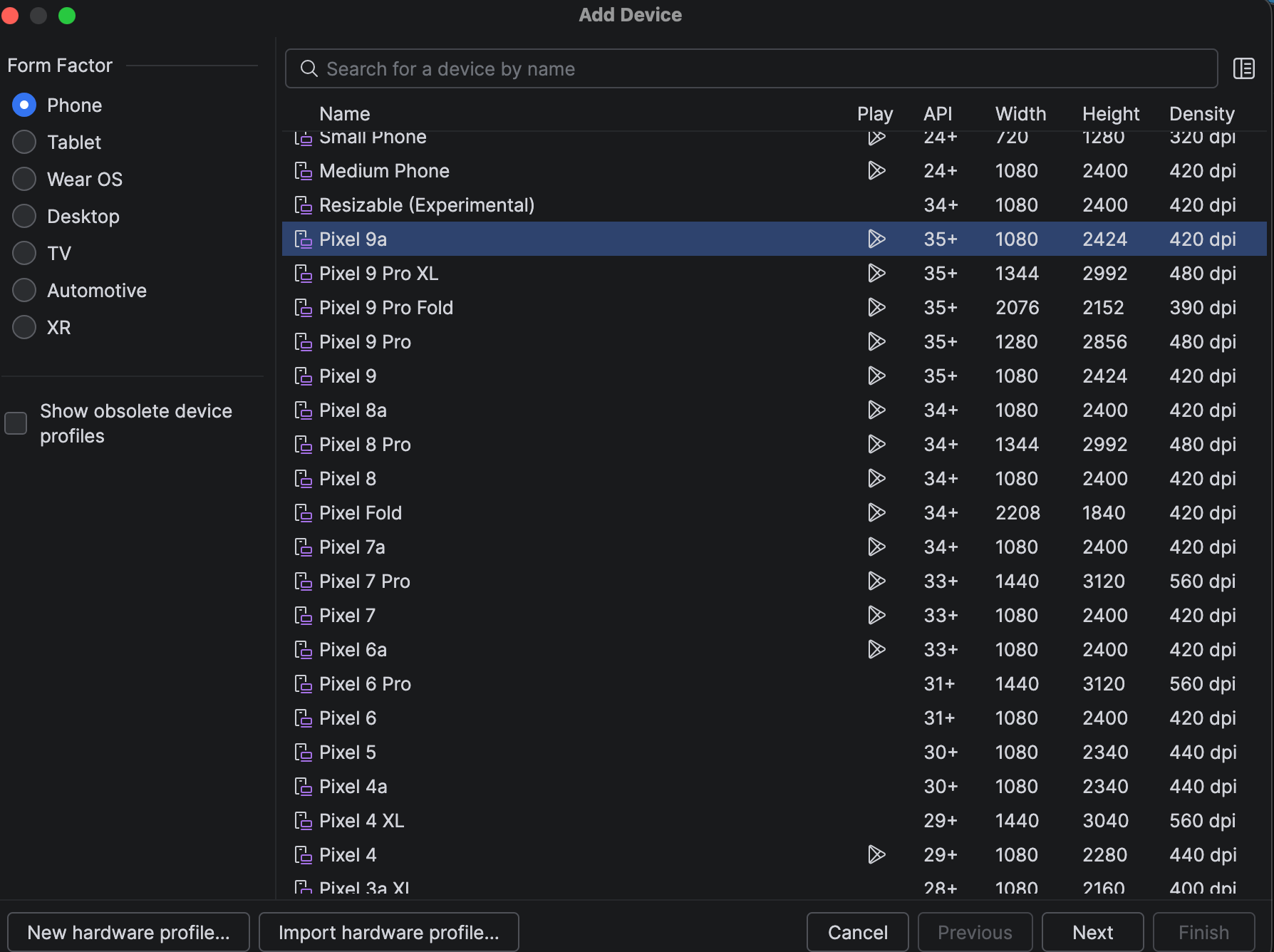Click the Play Store icon for Pixel 8
The height and width of the screenshot is (952, 1274).
point(876,479)
